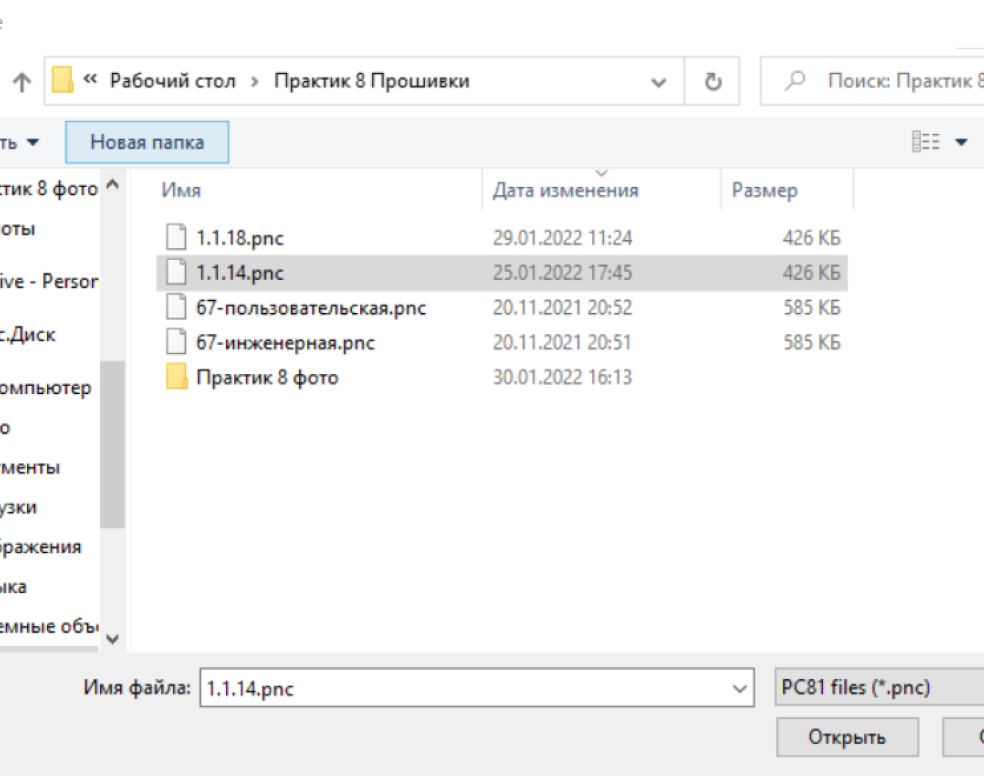984x776 pixels.
Task: Open the view options dropdown arrow
Action: coord(961,142)
